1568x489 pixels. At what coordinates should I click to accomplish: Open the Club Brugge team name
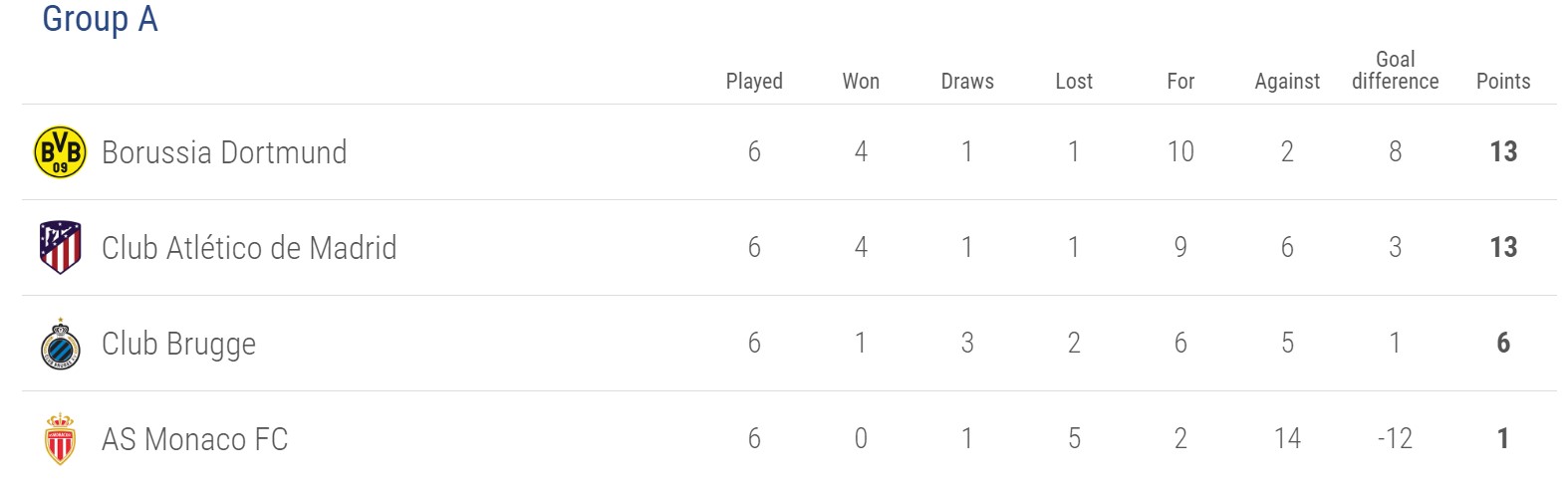click(178, 344)
